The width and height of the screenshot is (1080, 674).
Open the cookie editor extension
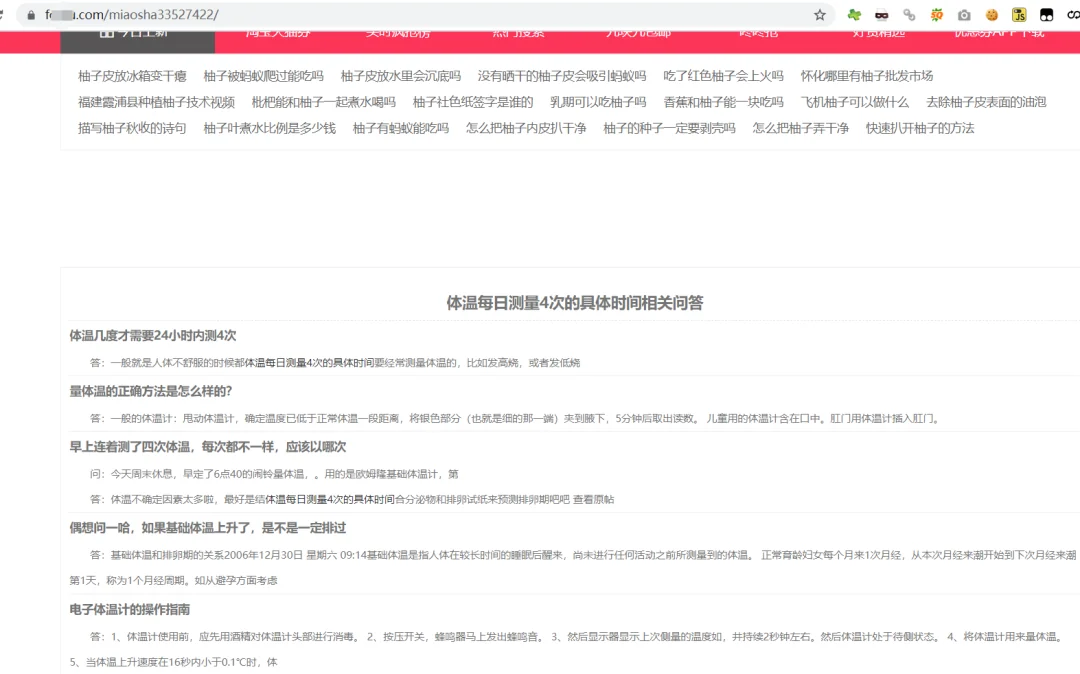(x=992, y=14)
